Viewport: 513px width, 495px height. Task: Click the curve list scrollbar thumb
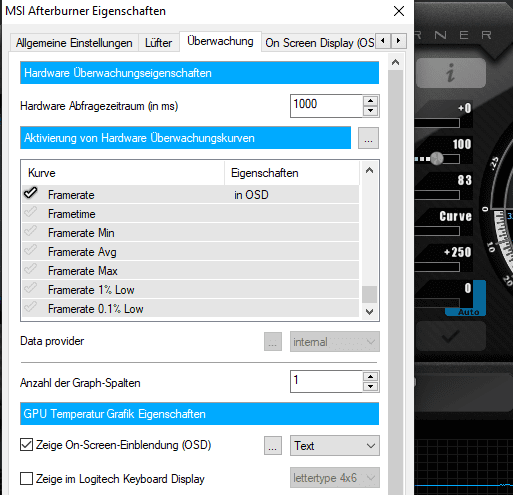point(369,295)
